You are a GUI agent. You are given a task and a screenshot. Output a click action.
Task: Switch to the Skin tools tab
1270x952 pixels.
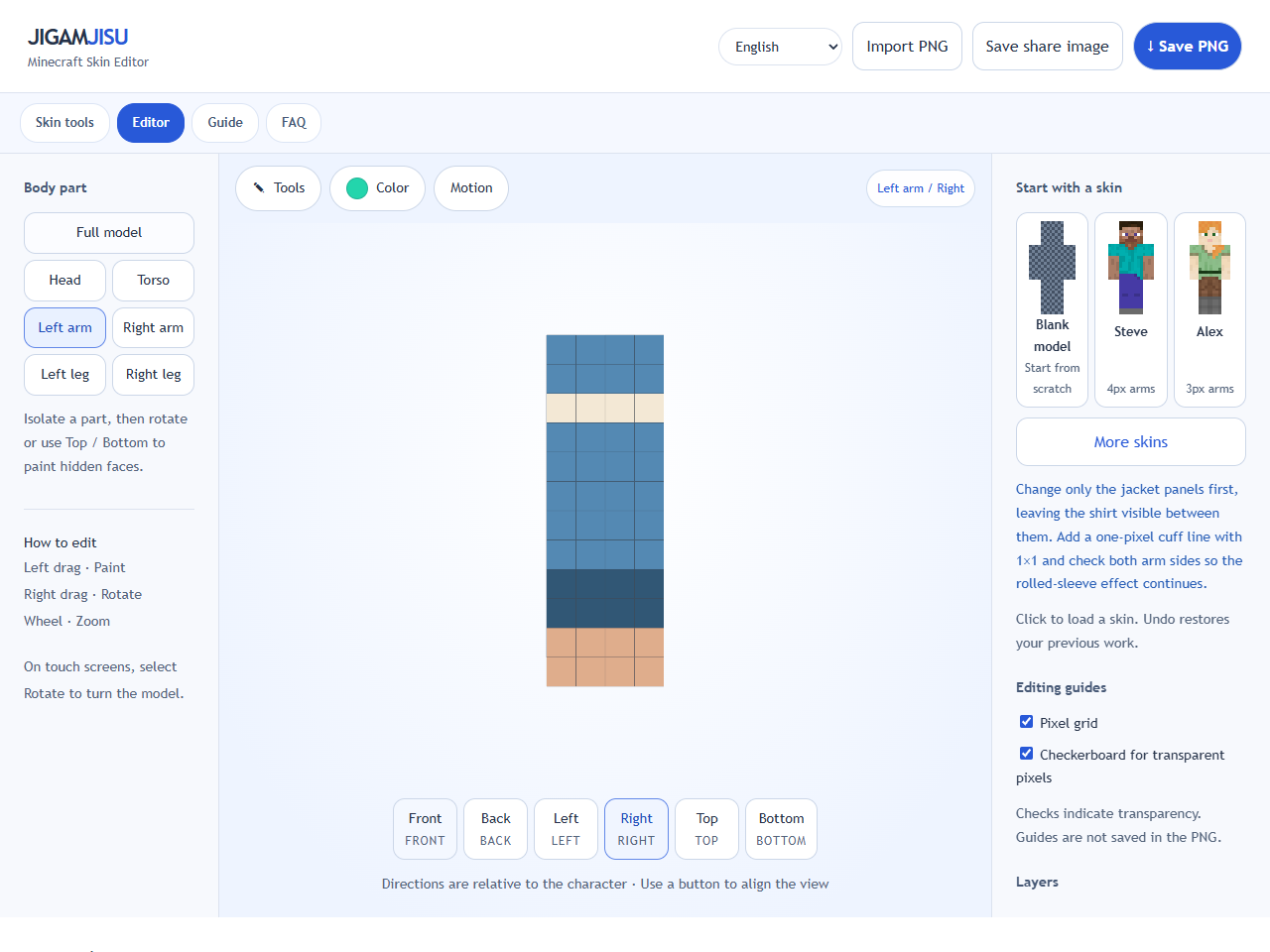64,123
